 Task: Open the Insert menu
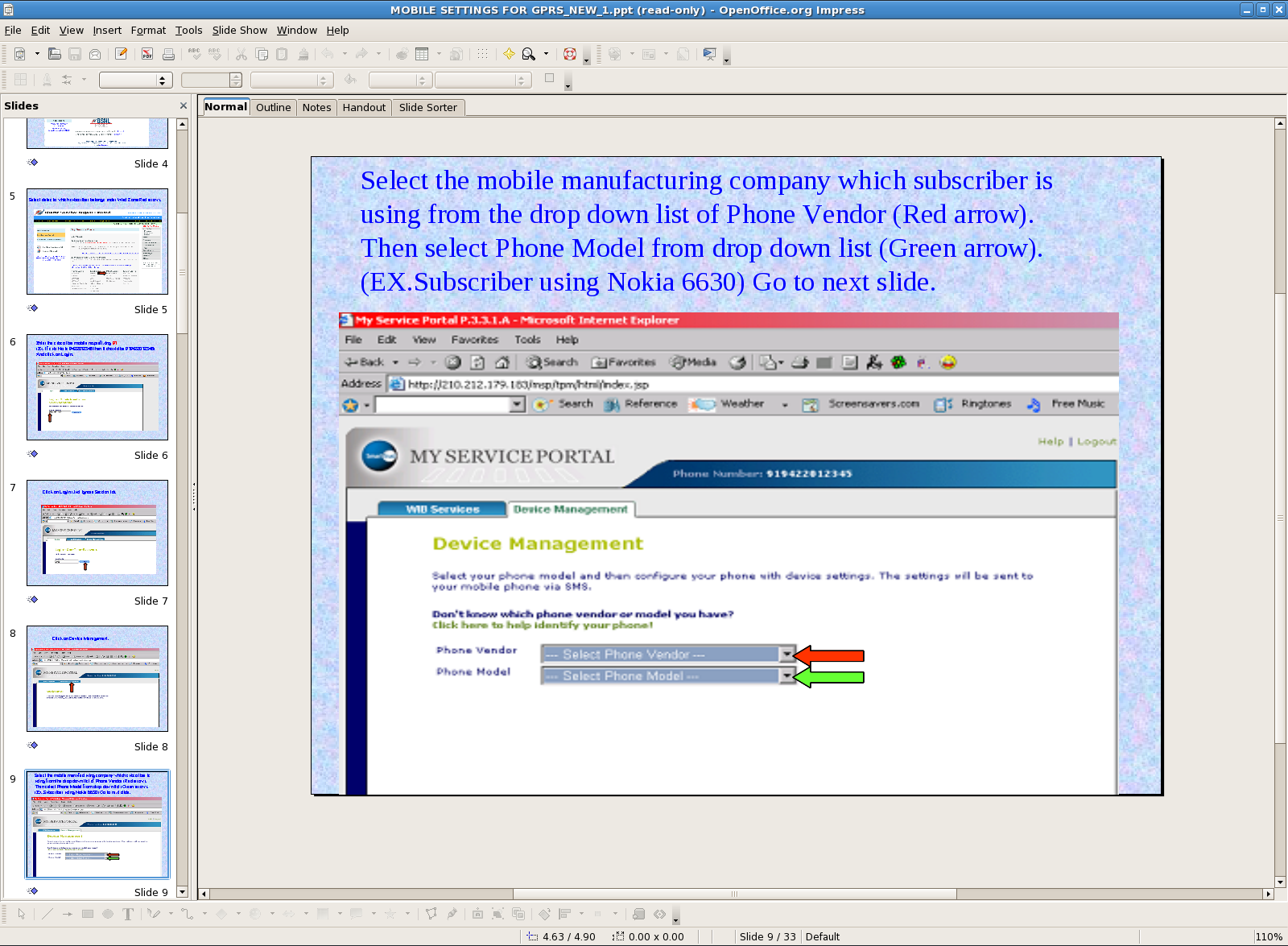(107, 31)
